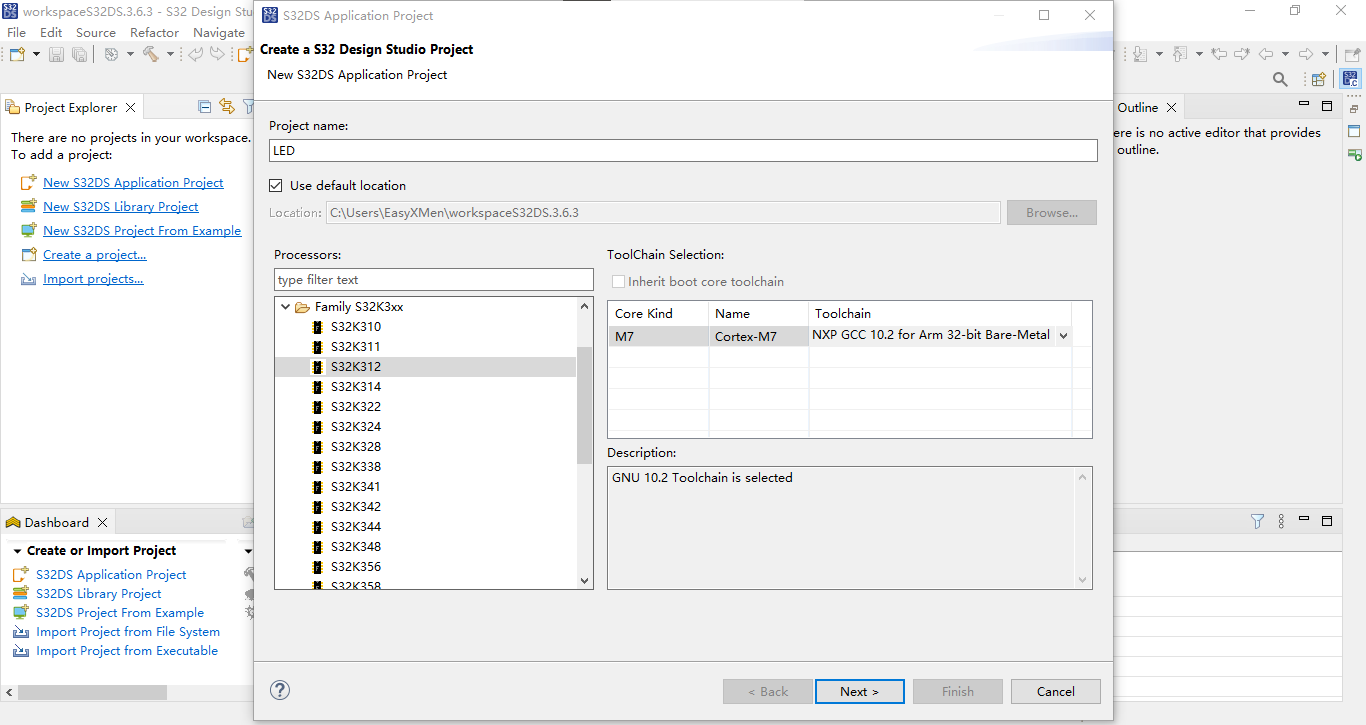The image size is (1366, 725).
Task: Open the Edit menu
Action: [51, 32]
